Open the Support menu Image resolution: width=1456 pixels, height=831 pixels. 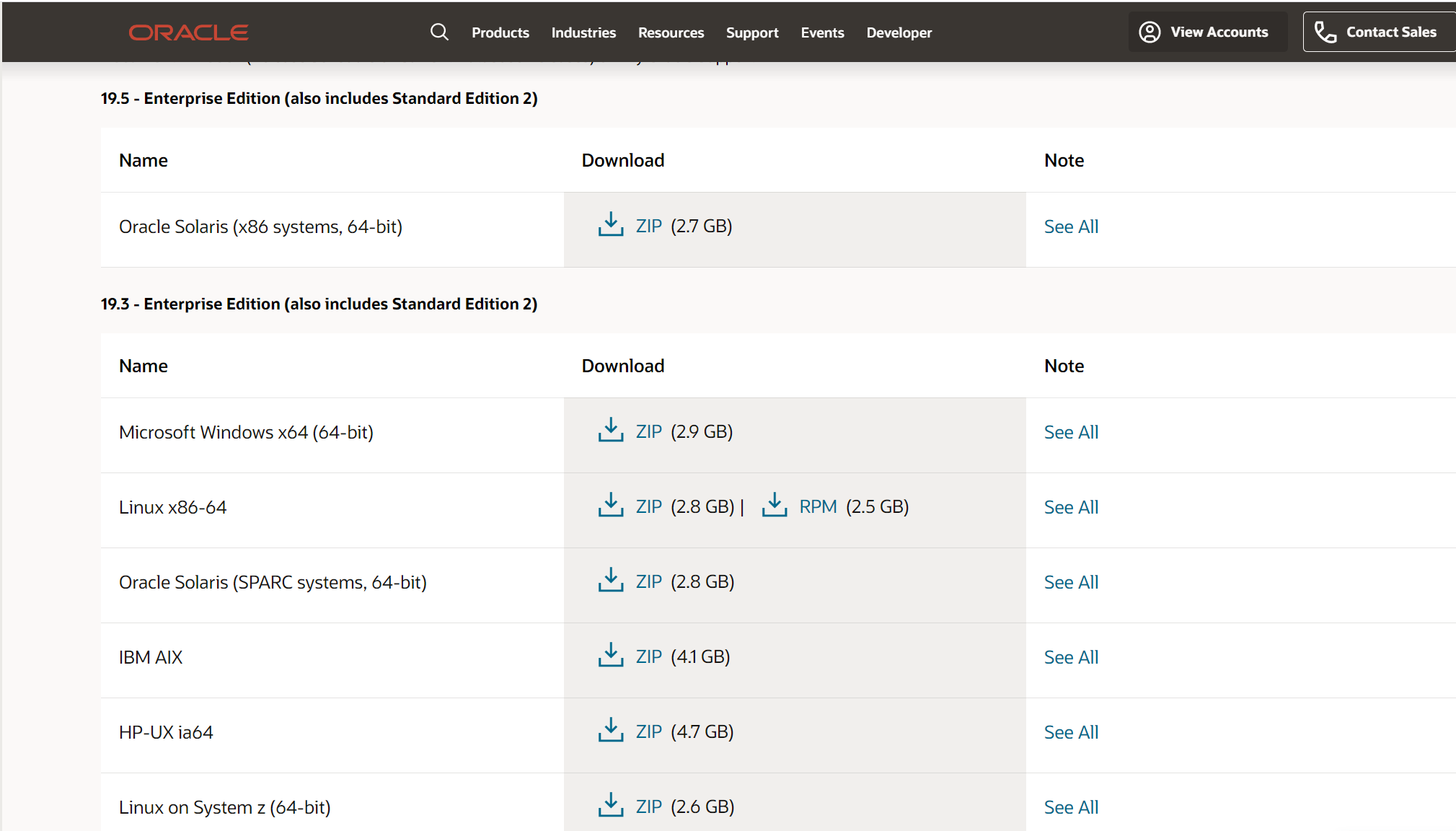click(752, 32)
